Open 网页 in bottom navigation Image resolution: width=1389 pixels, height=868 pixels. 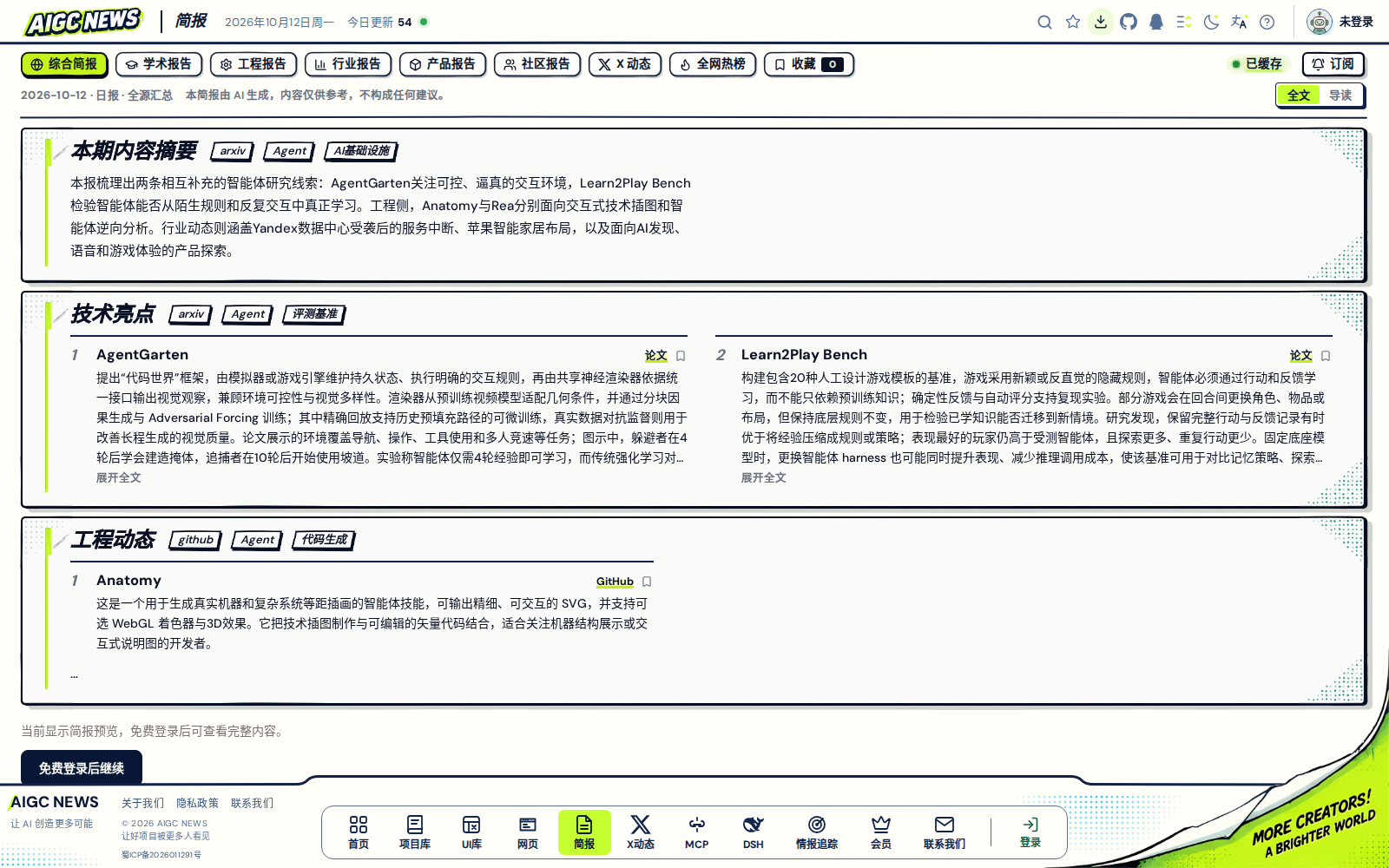coord(528,832)
